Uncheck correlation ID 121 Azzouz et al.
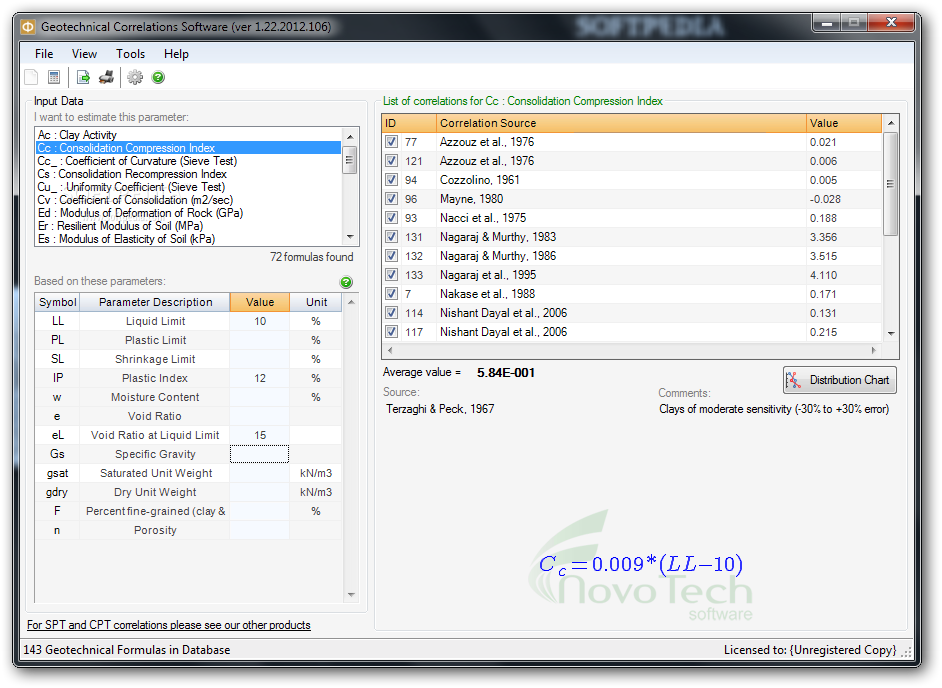The width and height of the screenshot is (942, 688). 392,161
